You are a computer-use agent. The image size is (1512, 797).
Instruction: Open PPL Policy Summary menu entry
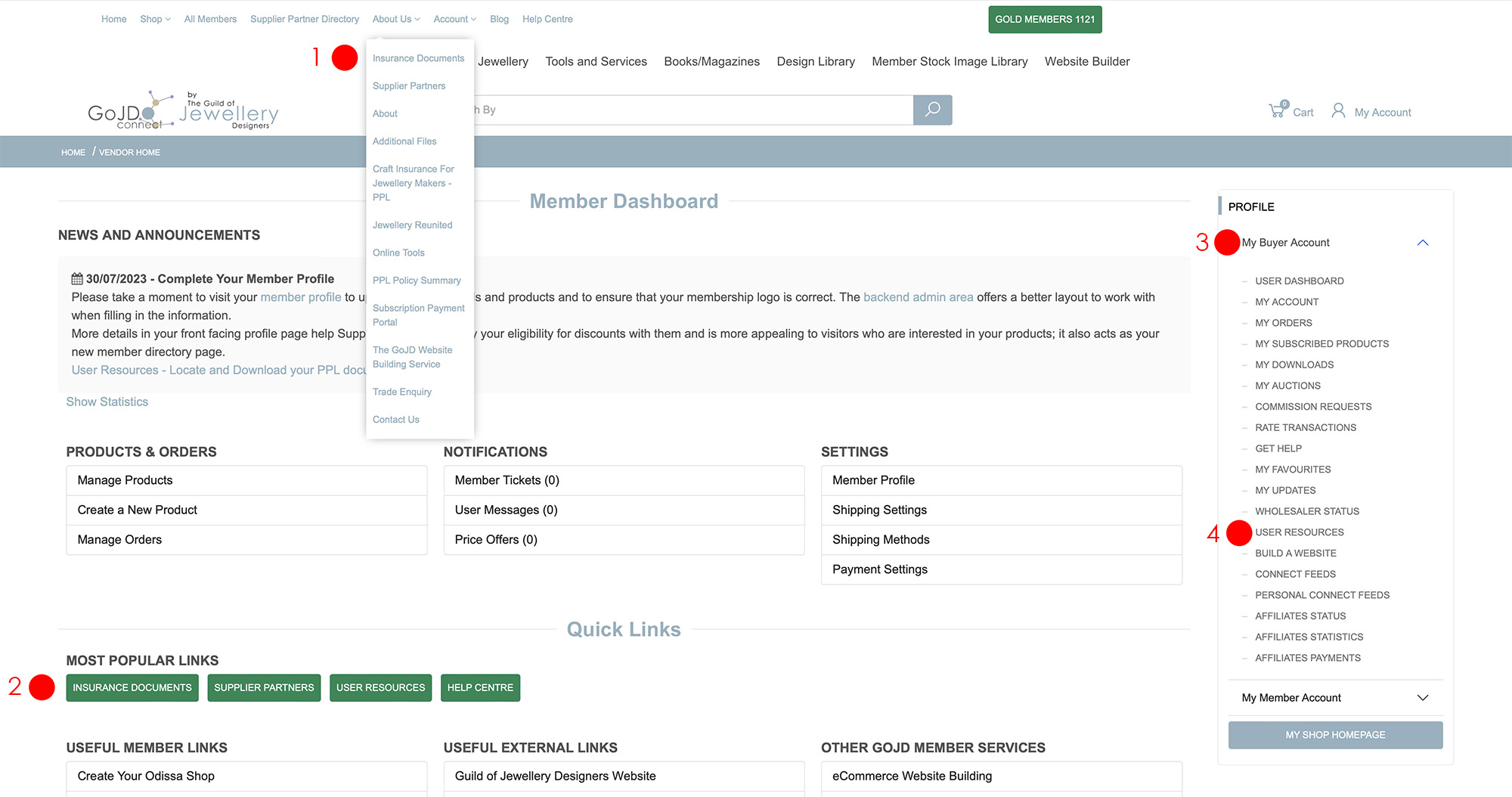pos(417,281)
